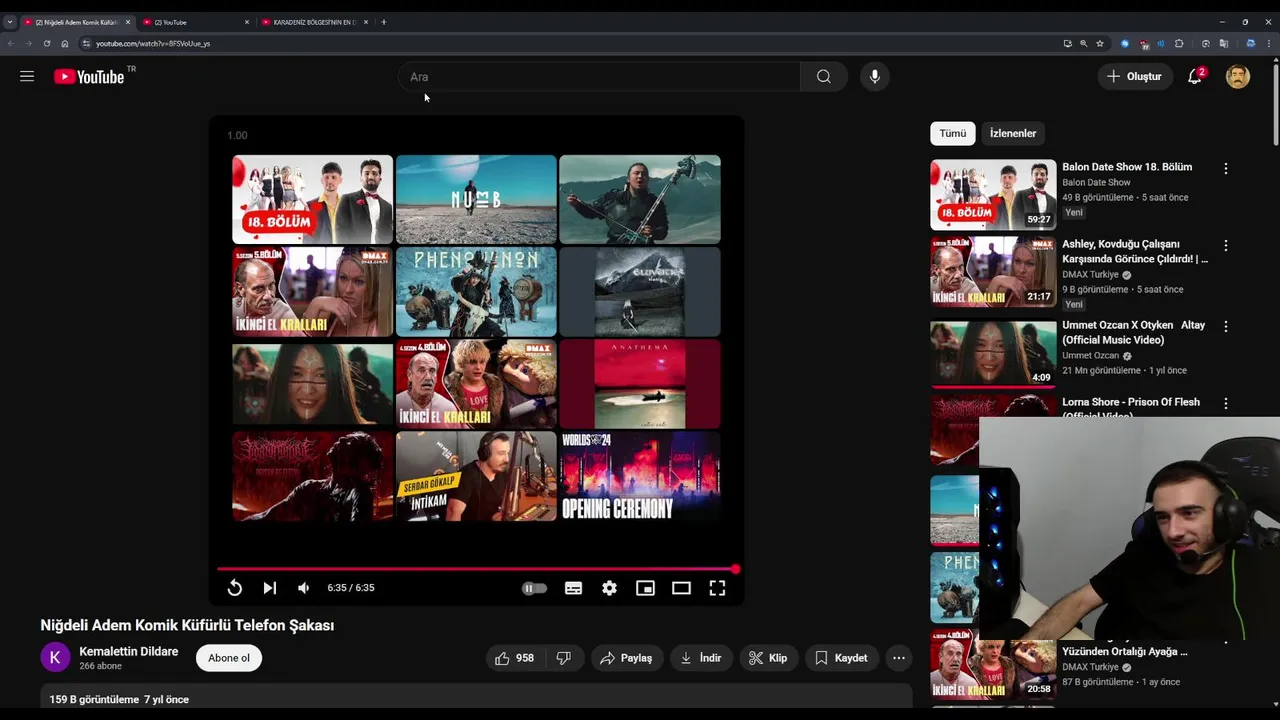Enable miniplayer mode

[645, 588]
